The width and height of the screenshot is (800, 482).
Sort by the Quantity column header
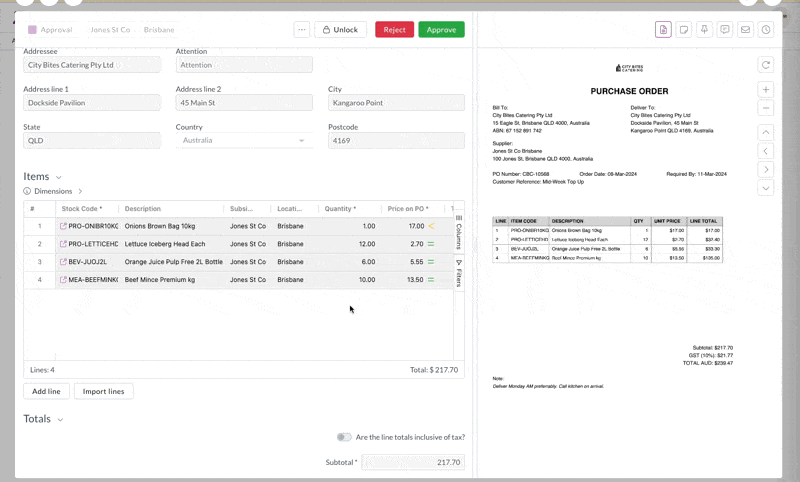pyautogui.click(x=340, y=209)
